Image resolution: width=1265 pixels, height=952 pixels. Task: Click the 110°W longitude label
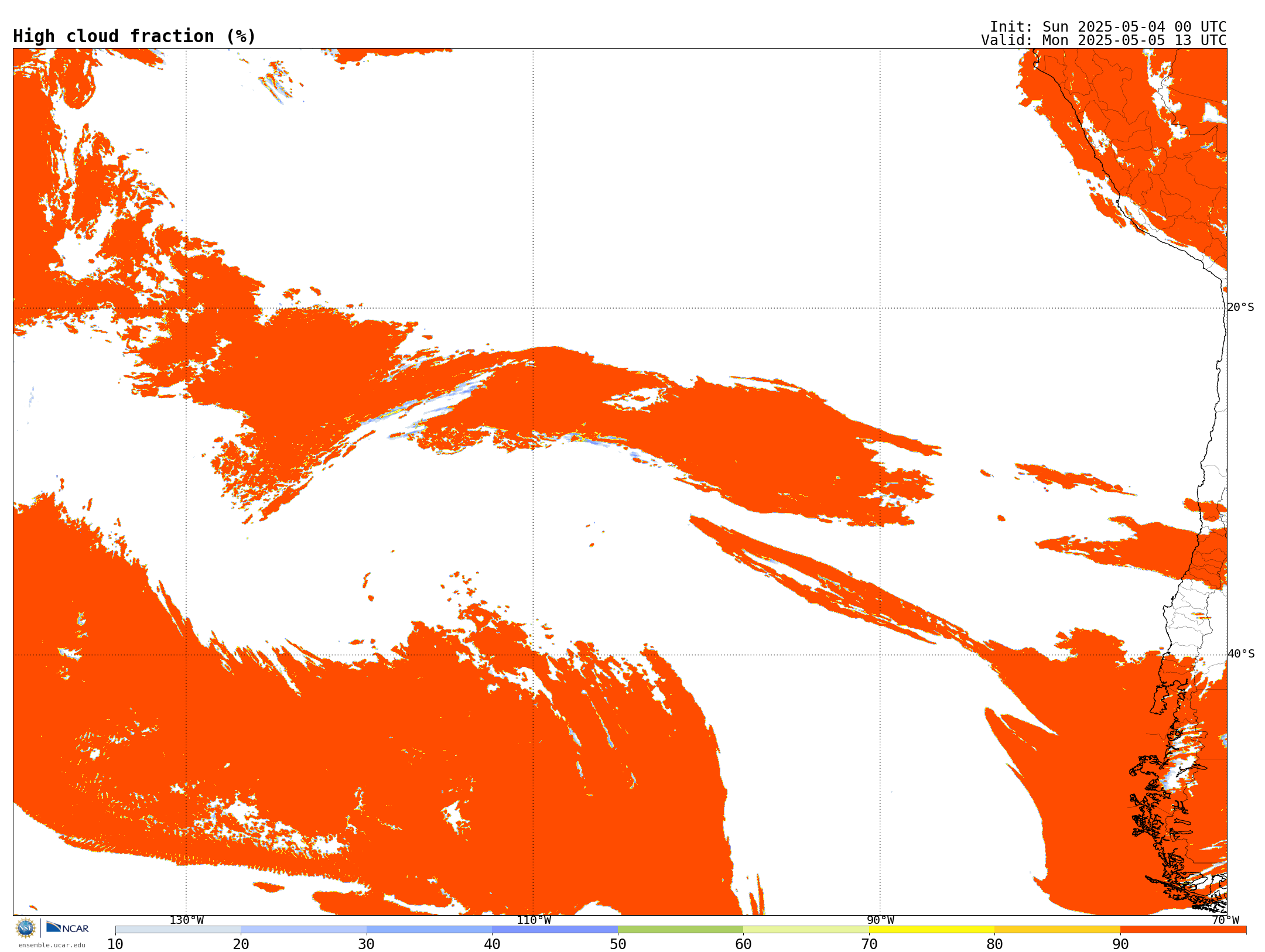(534, 920)
